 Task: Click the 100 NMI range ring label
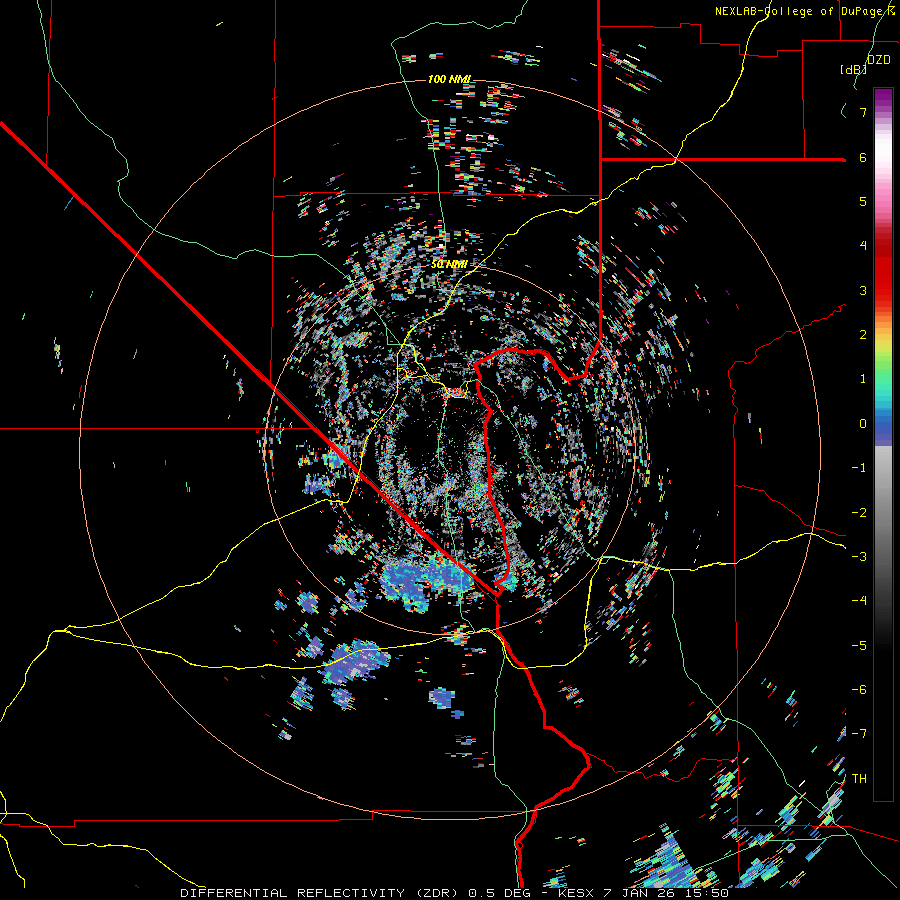click(x=449, y=79)
